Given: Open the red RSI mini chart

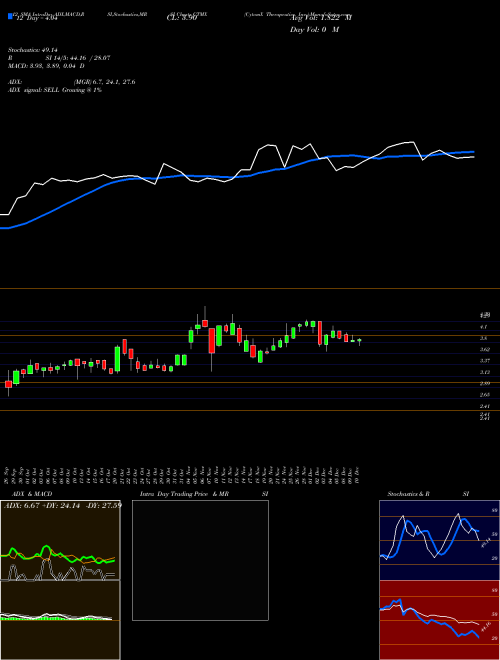Looking at the screenshot, I should 439,620.
